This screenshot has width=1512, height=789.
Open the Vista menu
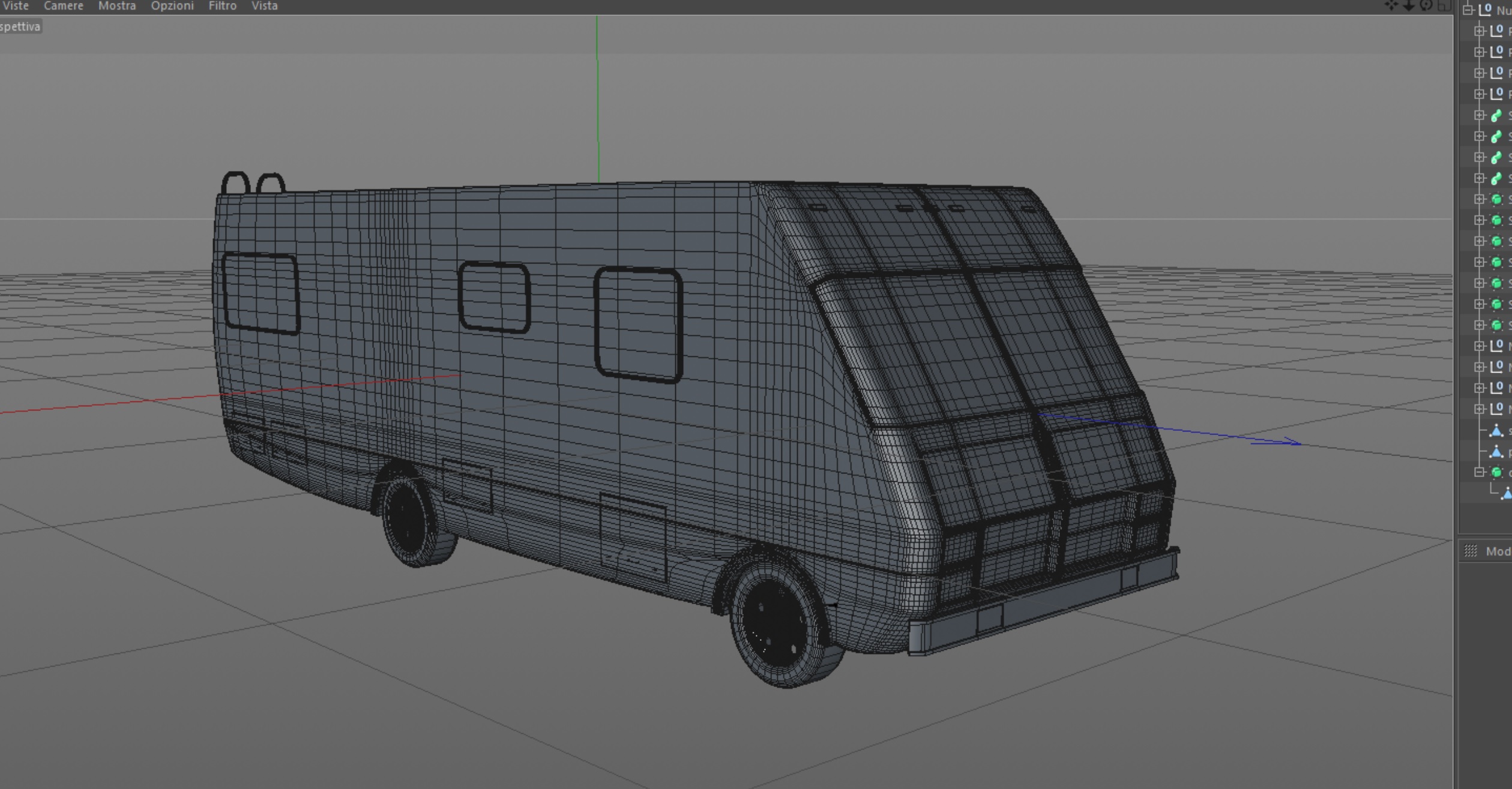pos(264,6)
